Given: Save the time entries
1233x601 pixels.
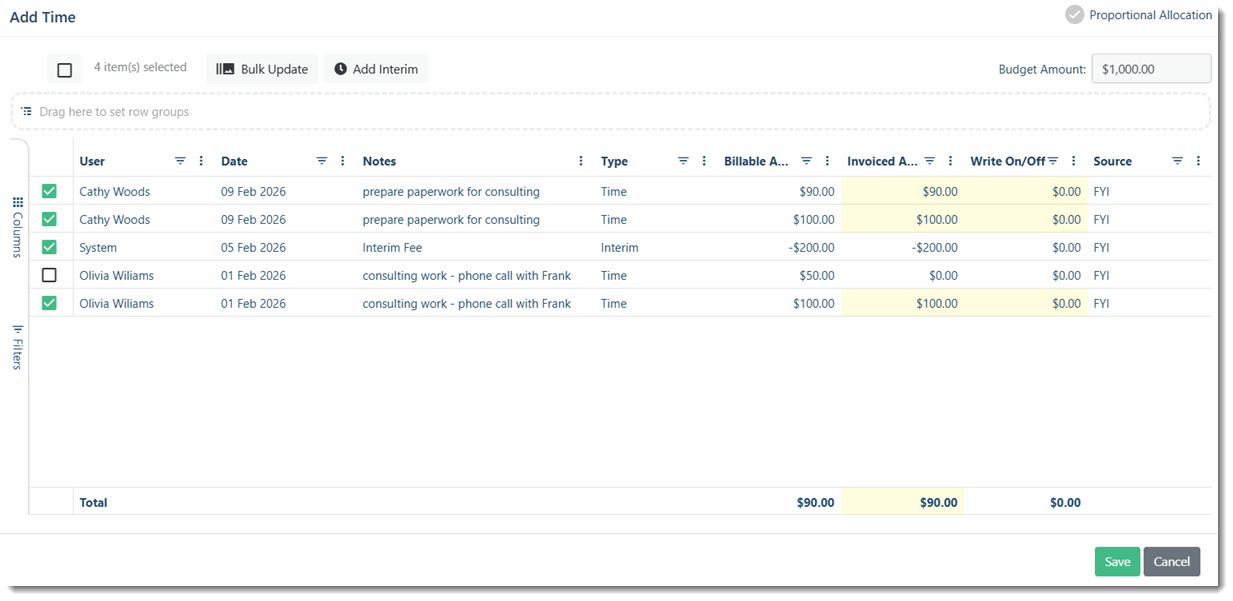Looking at the screenshot, I should tap(1117, 561).
